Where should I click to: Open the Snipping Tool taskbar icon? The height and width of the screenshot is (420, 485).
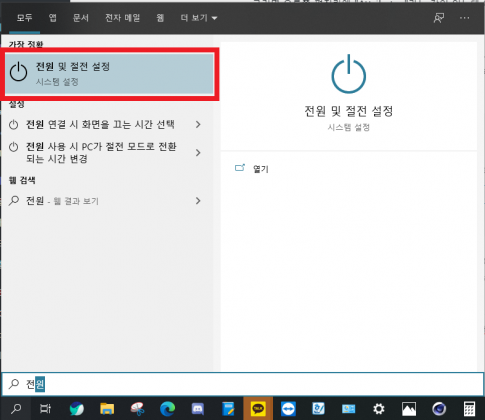(x=137, y=408)
